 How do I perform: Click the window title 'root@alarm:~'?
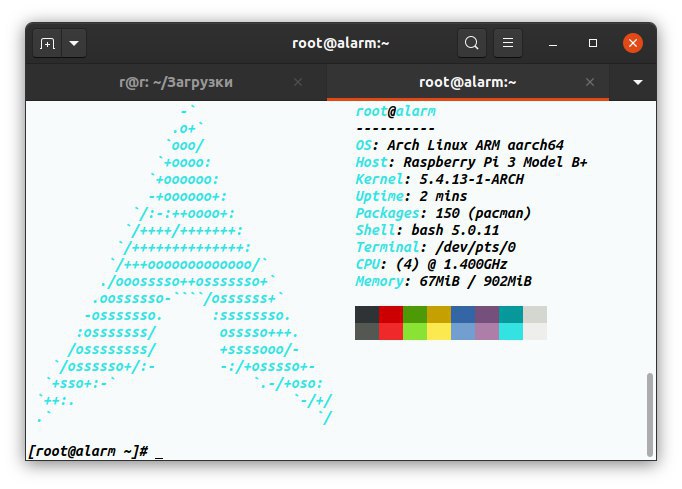[341, 43]
